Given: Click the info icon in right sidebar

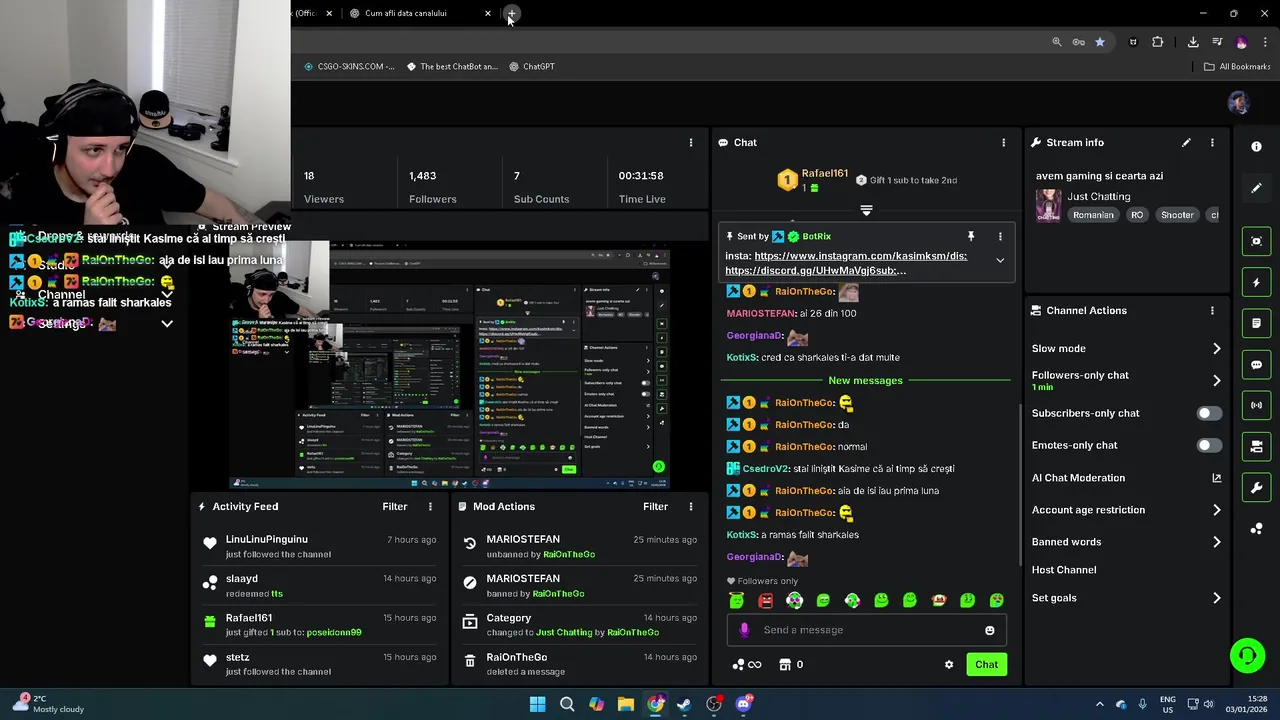Looking at the screenshot, I should [1257, 146].
